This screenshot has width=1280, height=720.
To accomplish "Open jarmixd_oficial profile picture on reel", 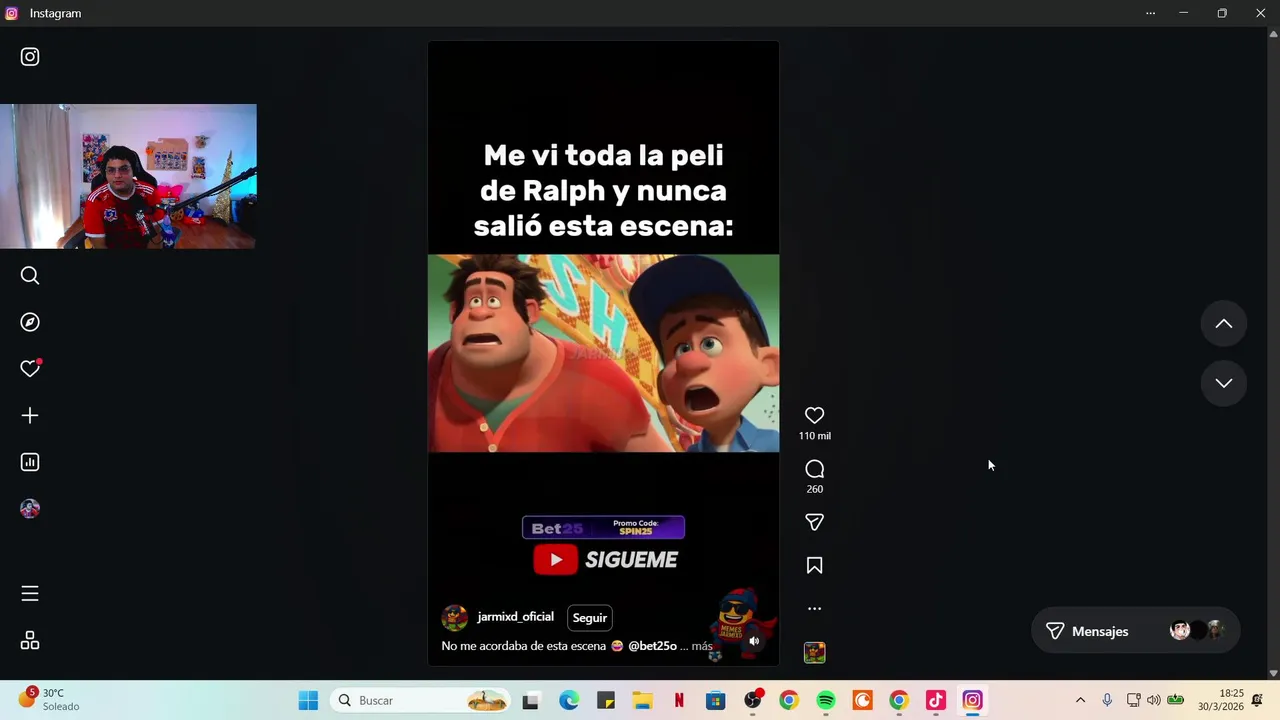I will [x=455, y=618].
